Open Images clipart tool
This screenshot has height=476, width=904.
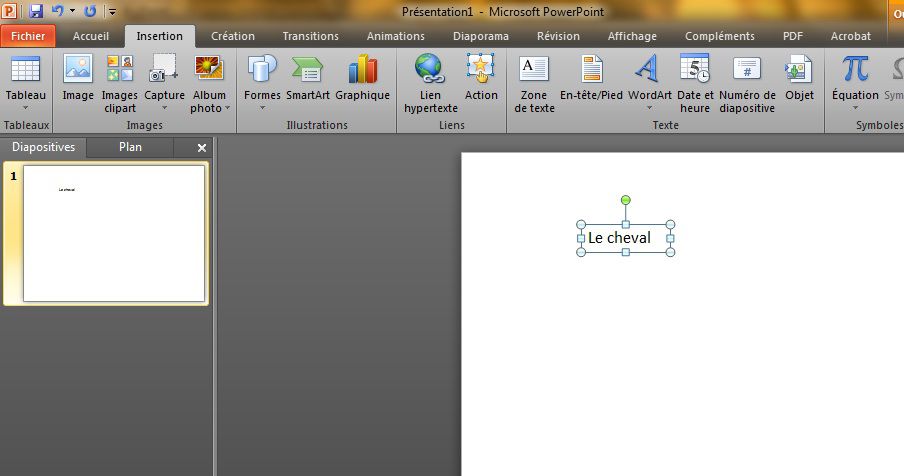point(120,70)
